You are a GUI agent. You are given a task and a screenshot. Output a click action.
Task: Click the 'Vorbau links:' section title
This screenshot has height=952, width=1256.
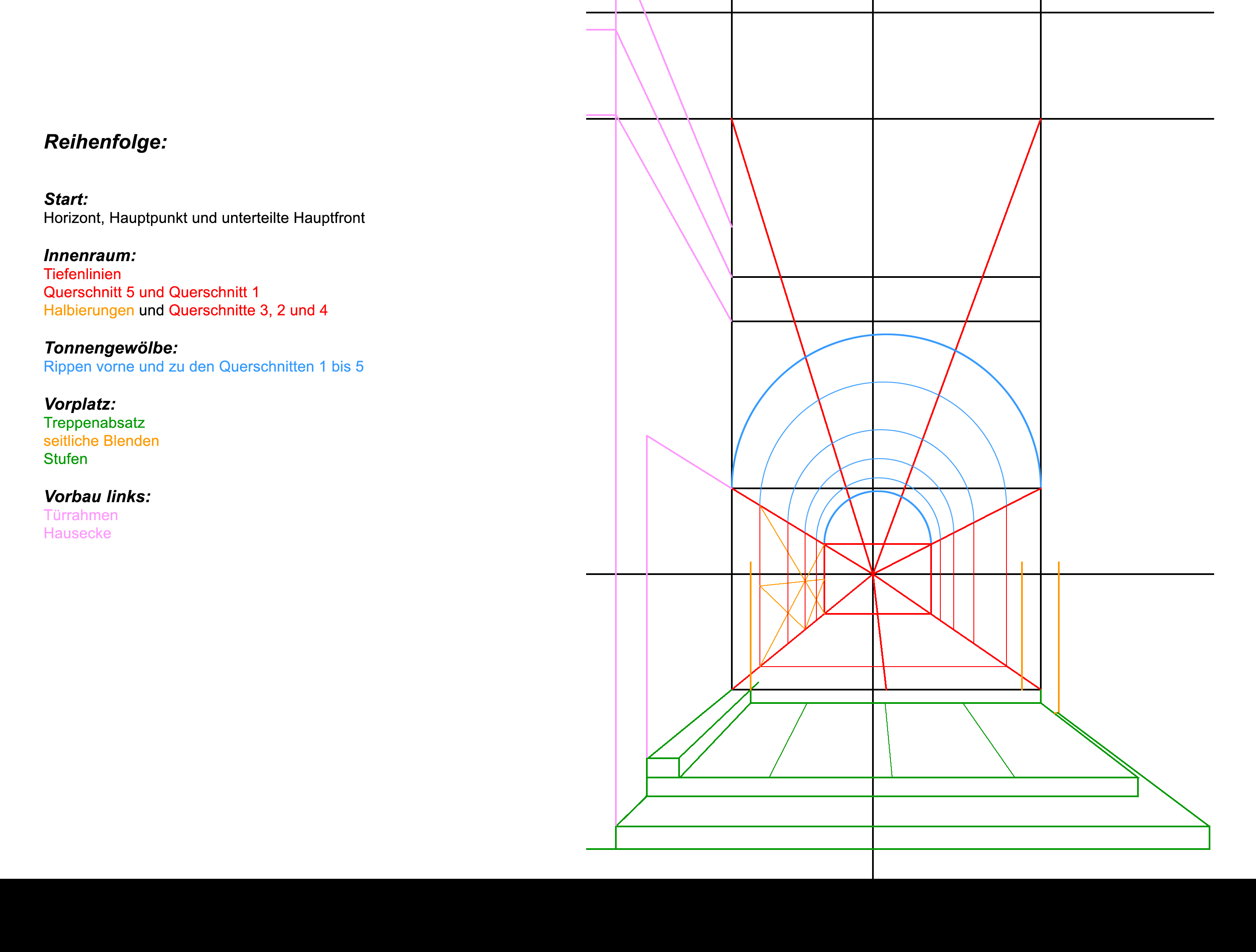[97, 497]
